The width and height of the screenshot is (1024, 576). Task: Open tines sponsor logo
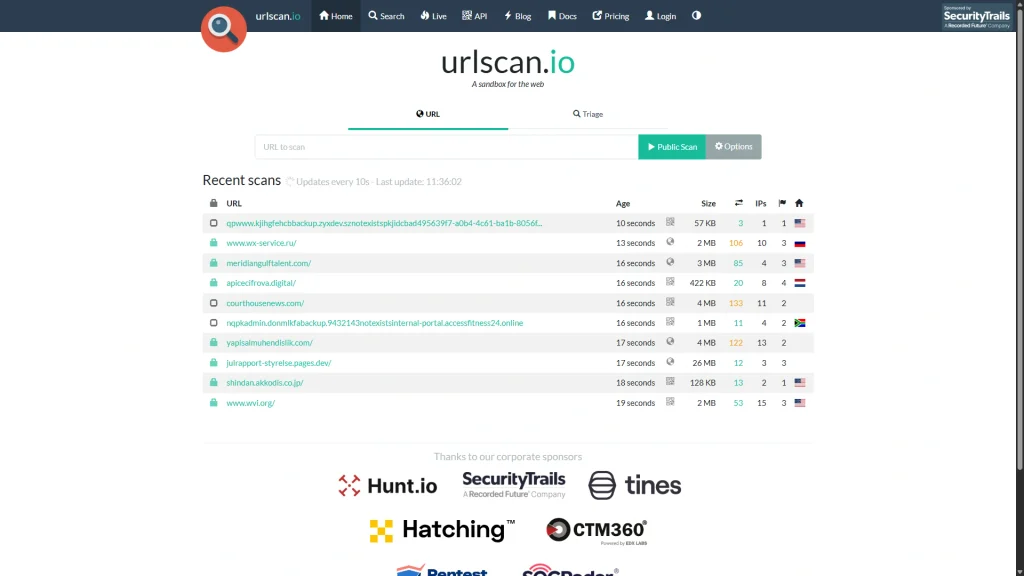click(x=635, y=485)
